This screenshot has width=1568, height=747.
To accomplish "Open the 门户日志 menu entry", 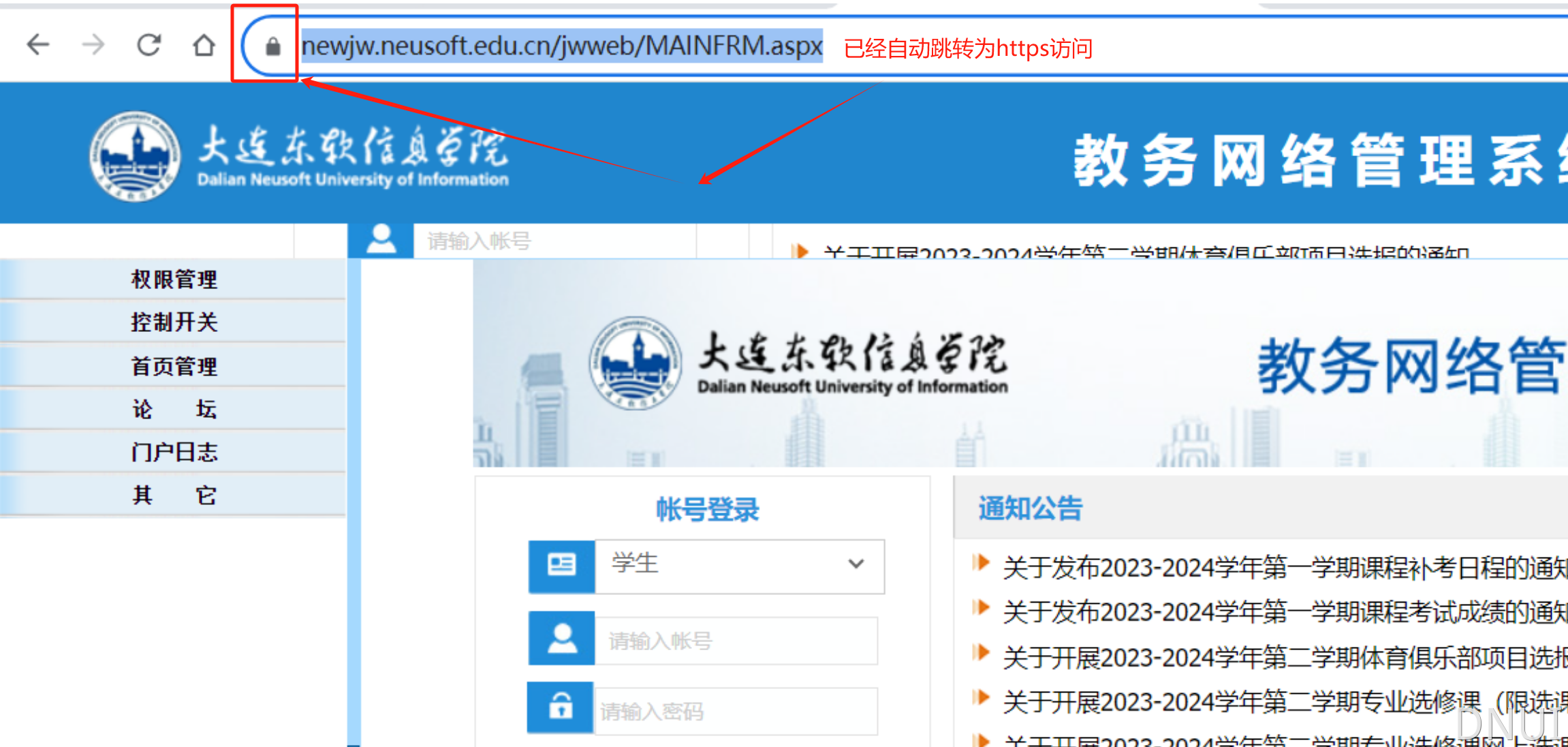I will point(174,452).
